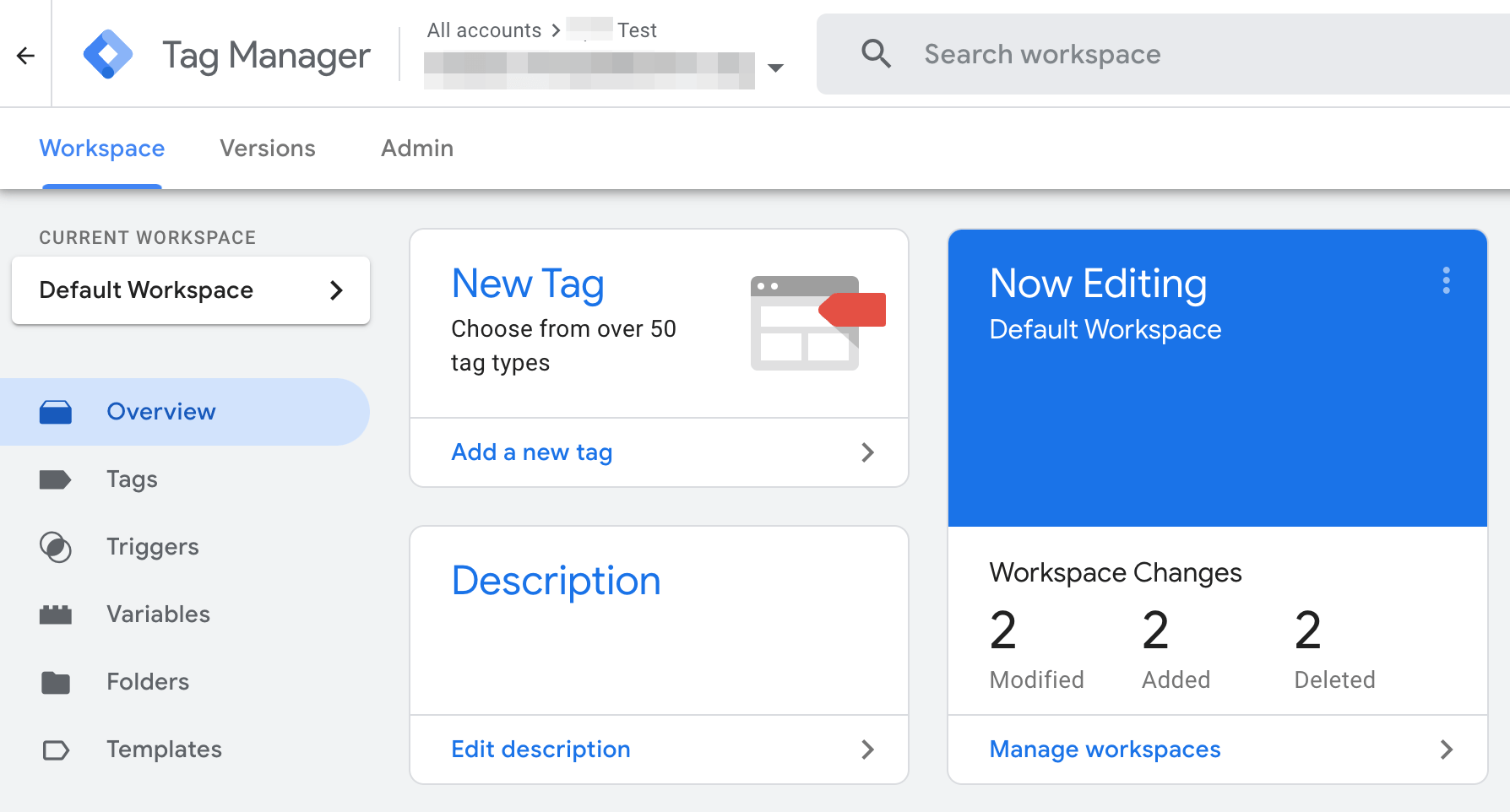Open the container selector dropdown arrow

775,68
